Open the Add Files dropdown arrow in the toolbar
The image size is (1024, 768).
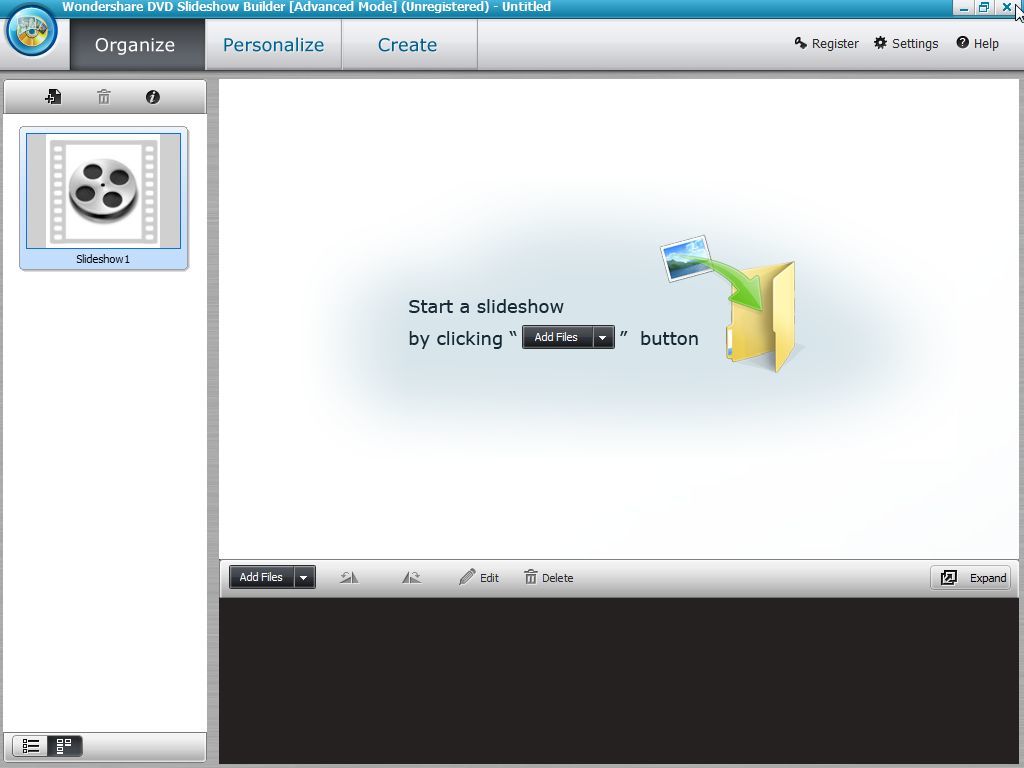pyautogui.click(x=303, y=577)
